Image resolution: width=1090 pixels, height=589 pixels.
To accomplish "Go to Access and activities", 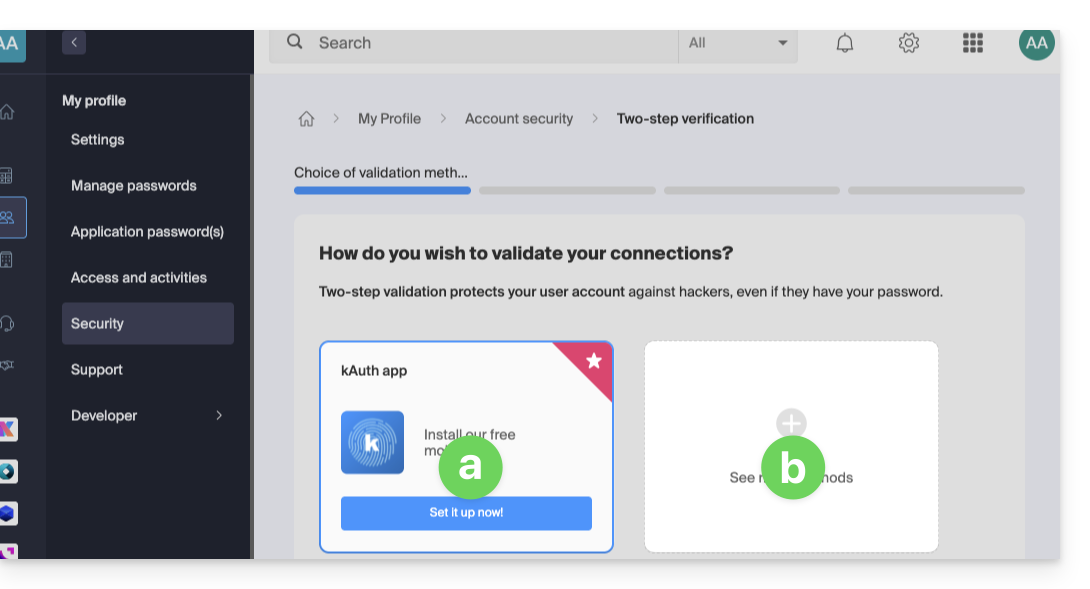I will tap(138, 278).
